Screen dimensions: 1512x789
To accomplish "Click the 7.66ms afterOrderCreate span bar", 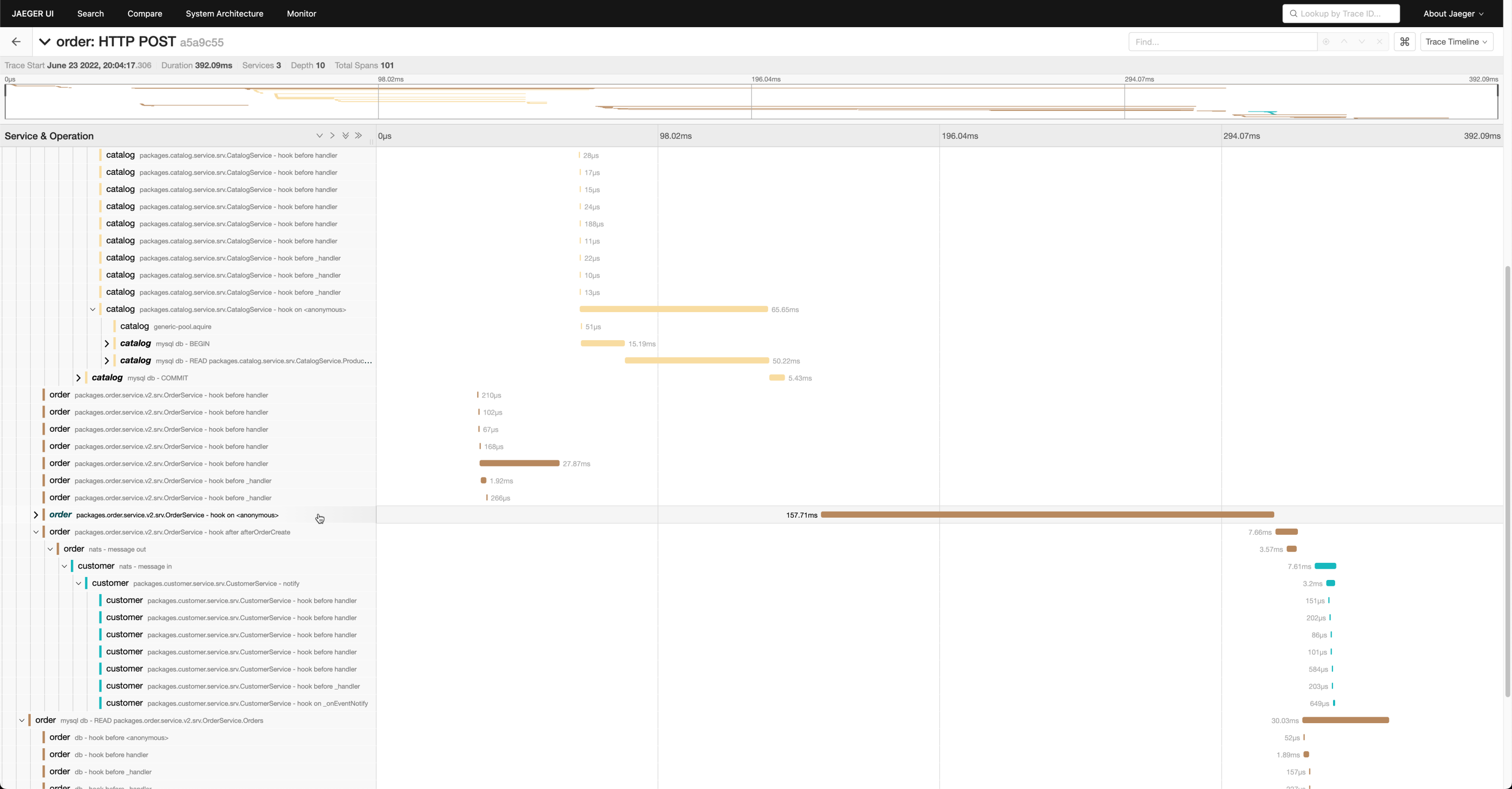I will coord(1287,532).
